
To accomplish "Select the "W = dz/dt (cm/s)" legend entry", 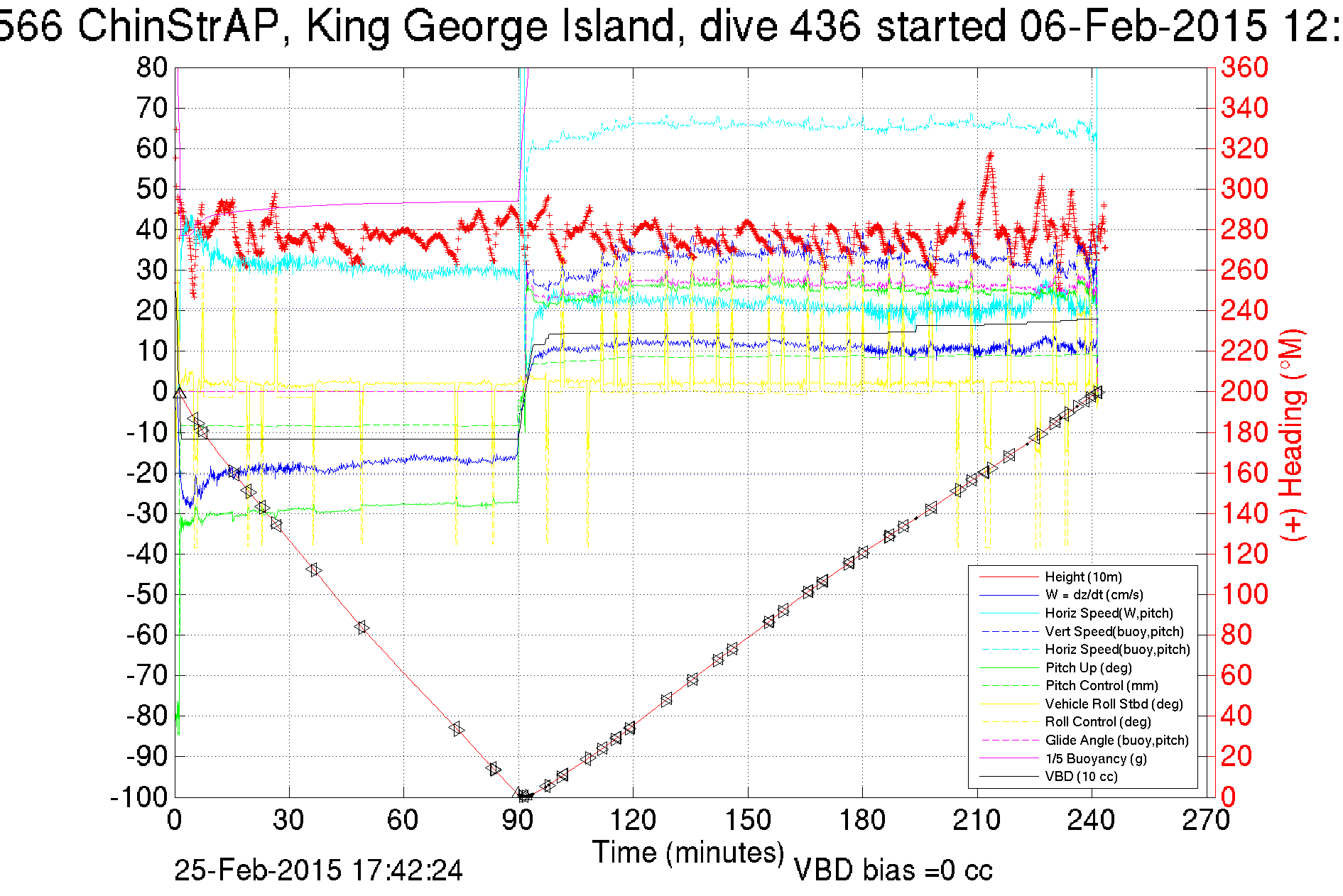I will click(x=1094, y=595).
